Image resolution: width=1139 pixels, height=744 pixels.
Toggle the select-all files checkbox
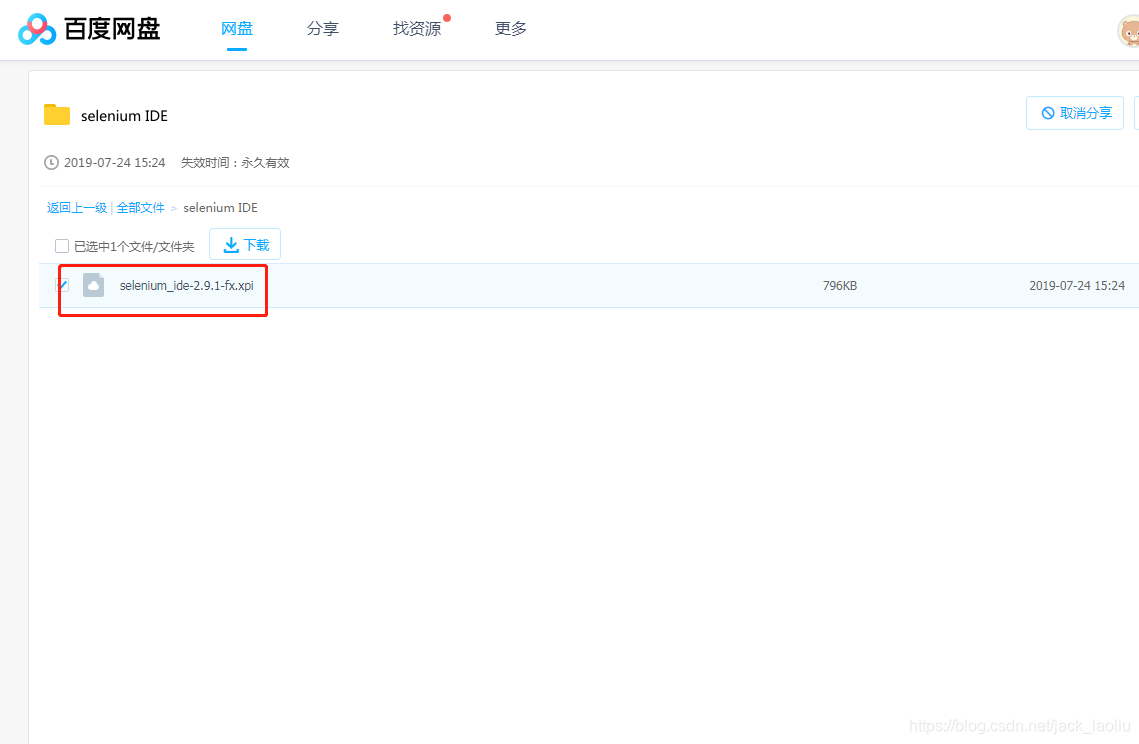point(62,246)
